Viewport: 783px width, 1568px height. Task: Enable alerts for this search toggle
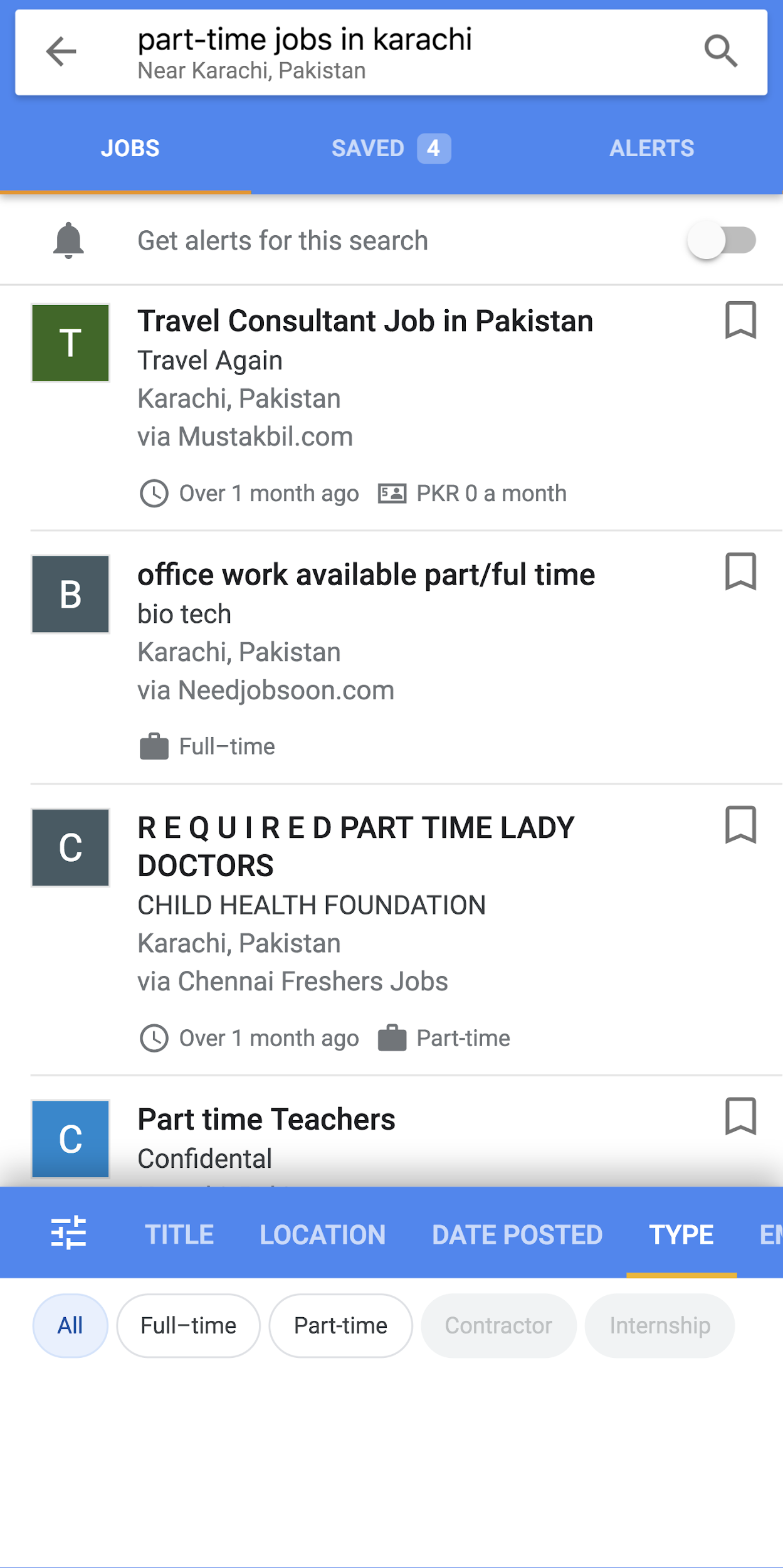point(722,240)
